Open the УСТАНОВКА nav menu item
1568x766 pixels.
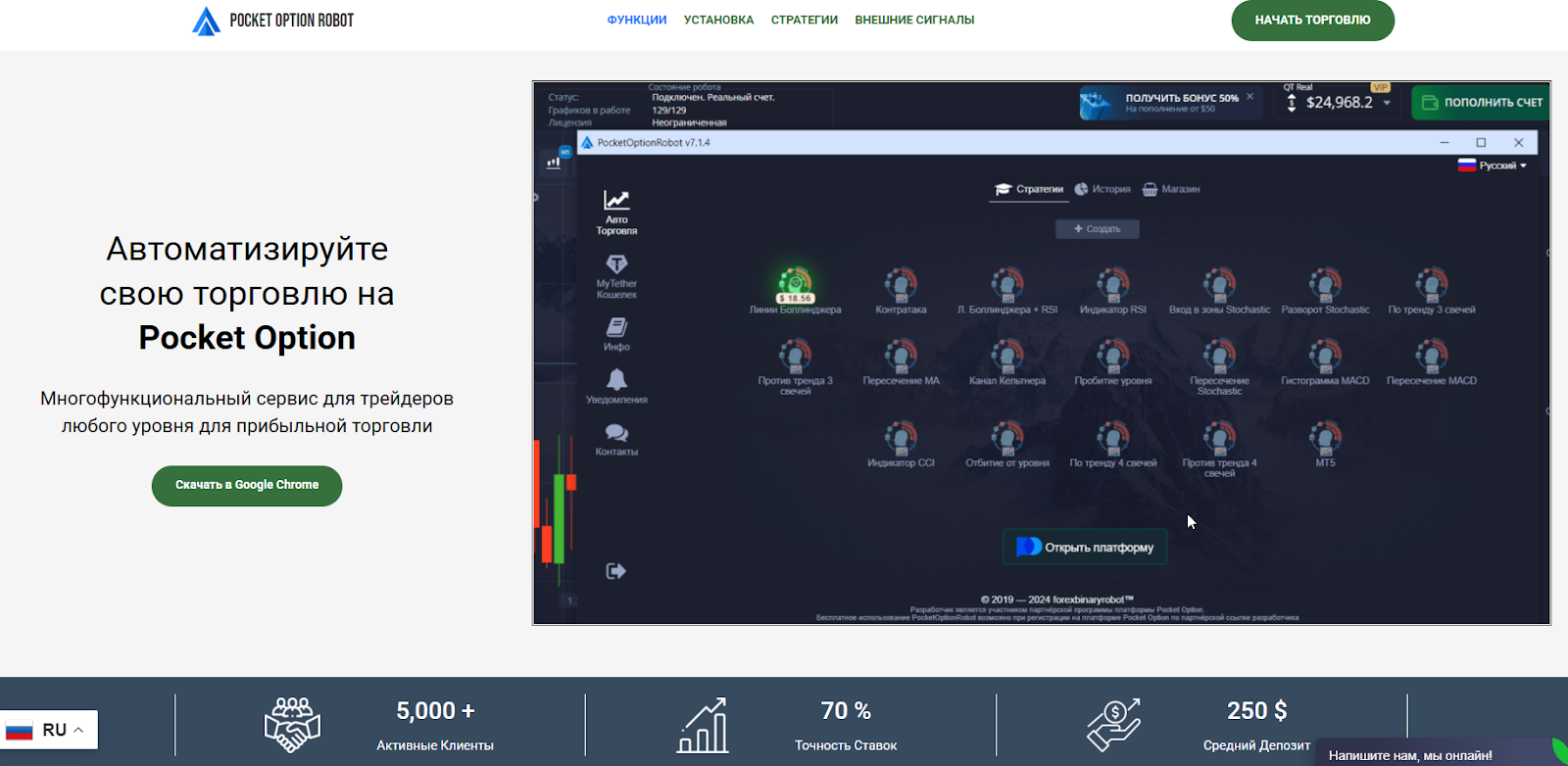718,20
